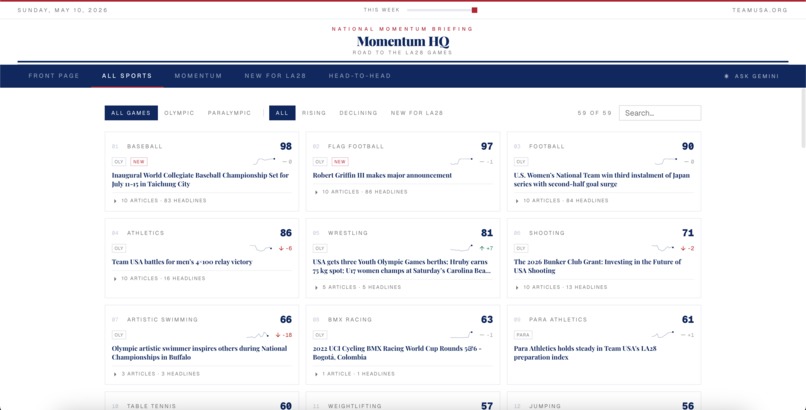The height and width of the screenshot is (410, 806).
Task: Click the page vertical scrollbar
Action: 803,118
